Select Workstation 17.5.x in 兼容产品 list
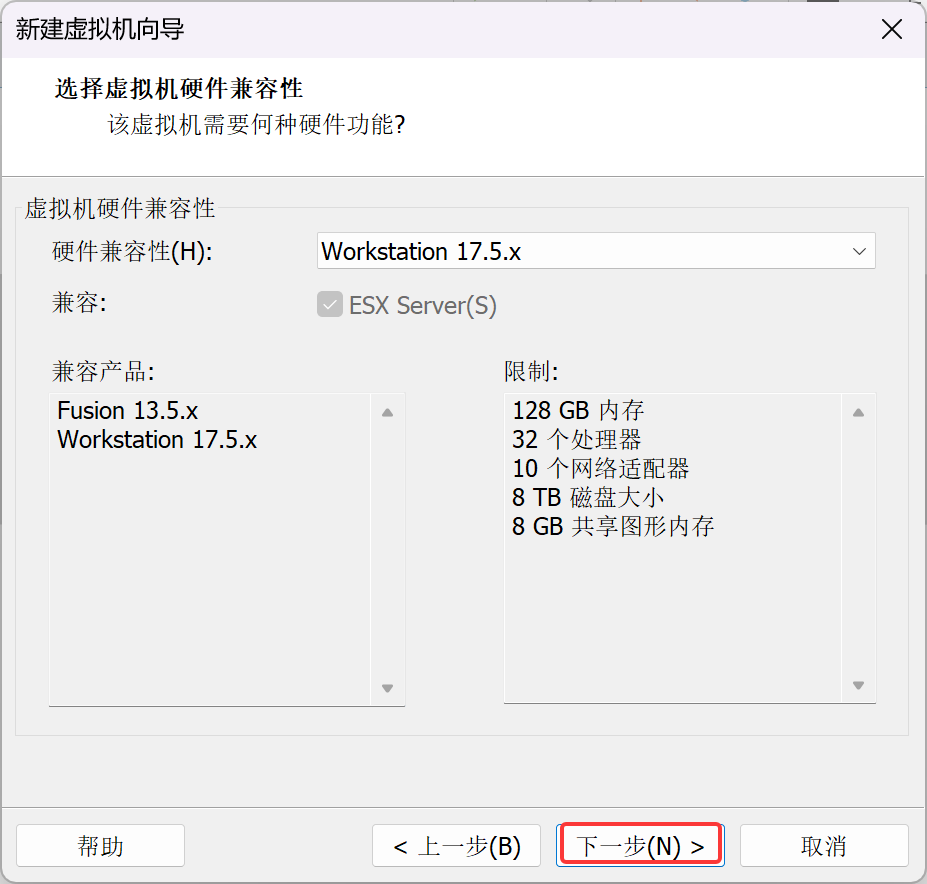The image size is (927, 884). pos(157,439)
